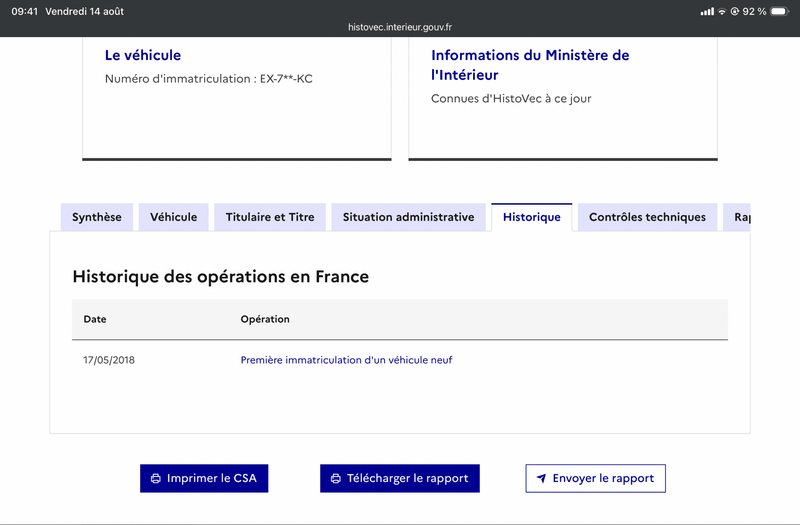Open the Contrôles techniques tab
This screenshot has height=525, width=800.
647,217
